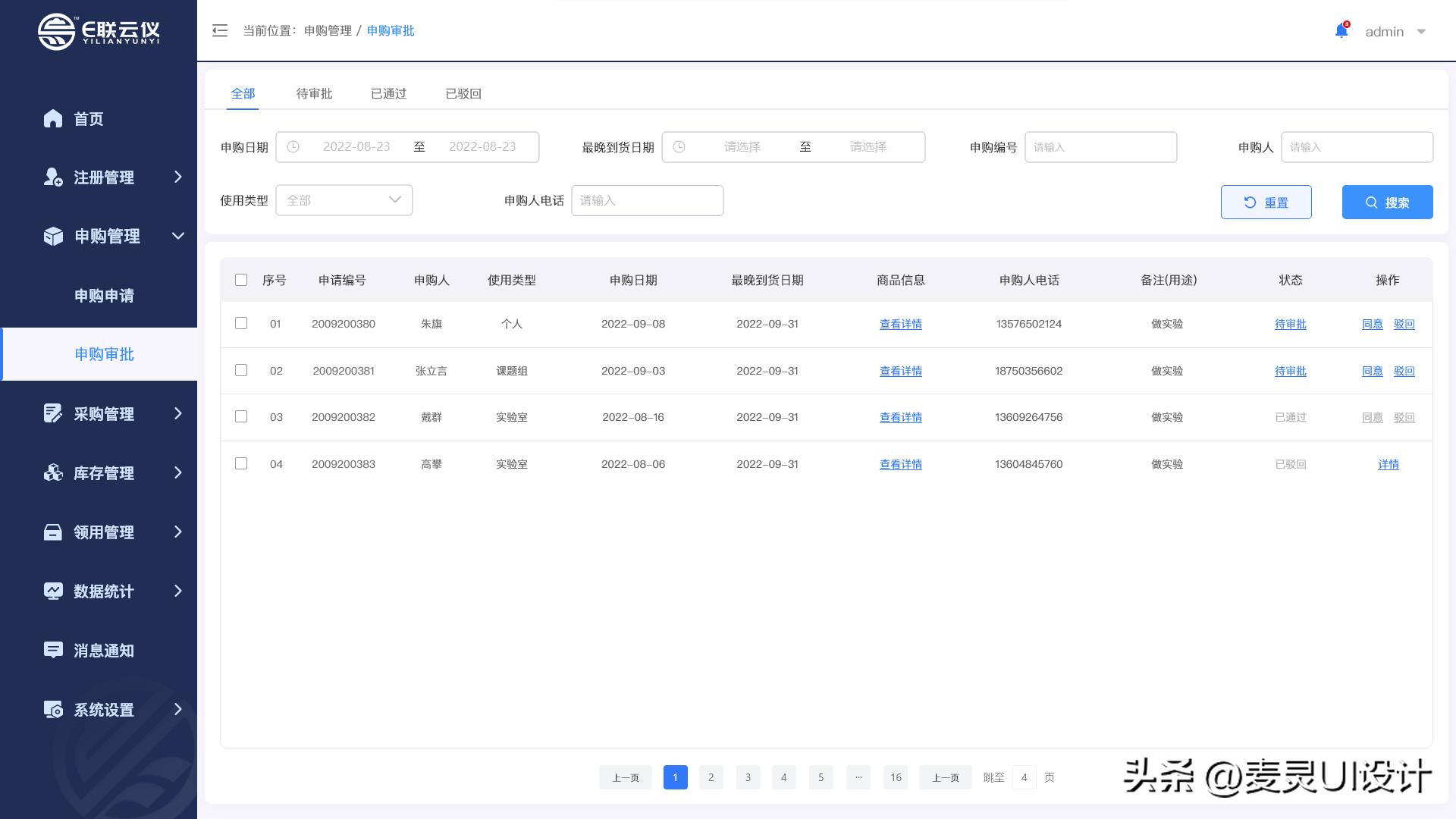This screenshot has height=819, width=1456.
Task: Expand the admin user dropdown arrow
Action: coord(1421,32)
